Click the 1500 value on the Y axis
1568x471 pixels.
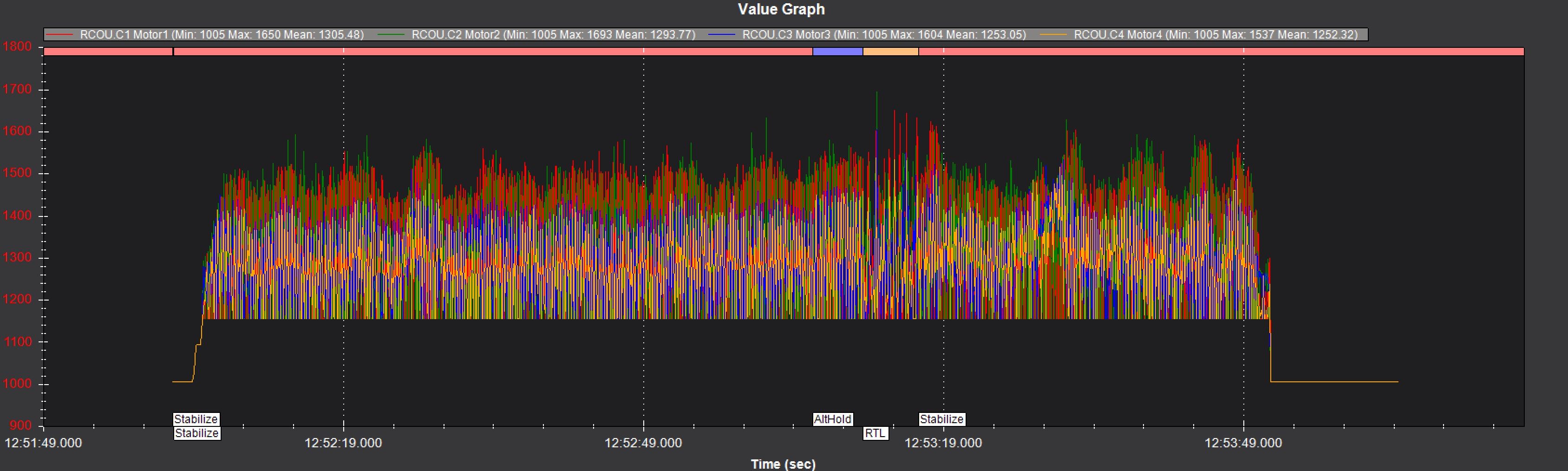tap(17, 173)
